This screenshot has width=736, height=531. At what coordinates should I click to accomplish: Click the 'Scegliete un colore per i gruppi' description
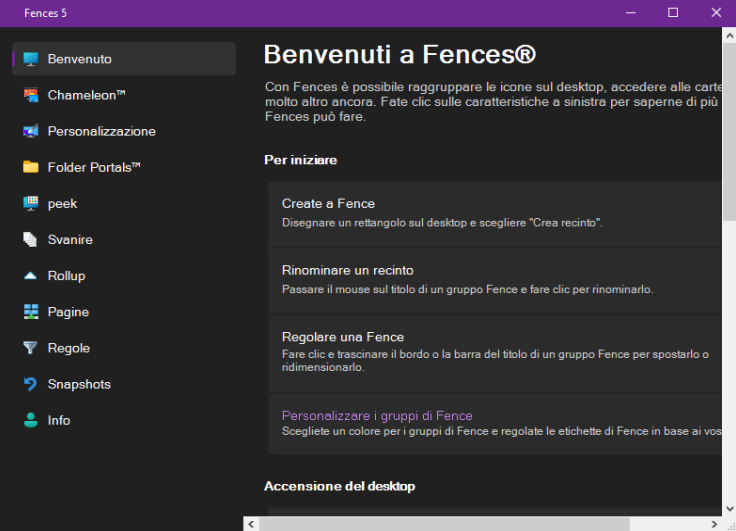[502, 431]
